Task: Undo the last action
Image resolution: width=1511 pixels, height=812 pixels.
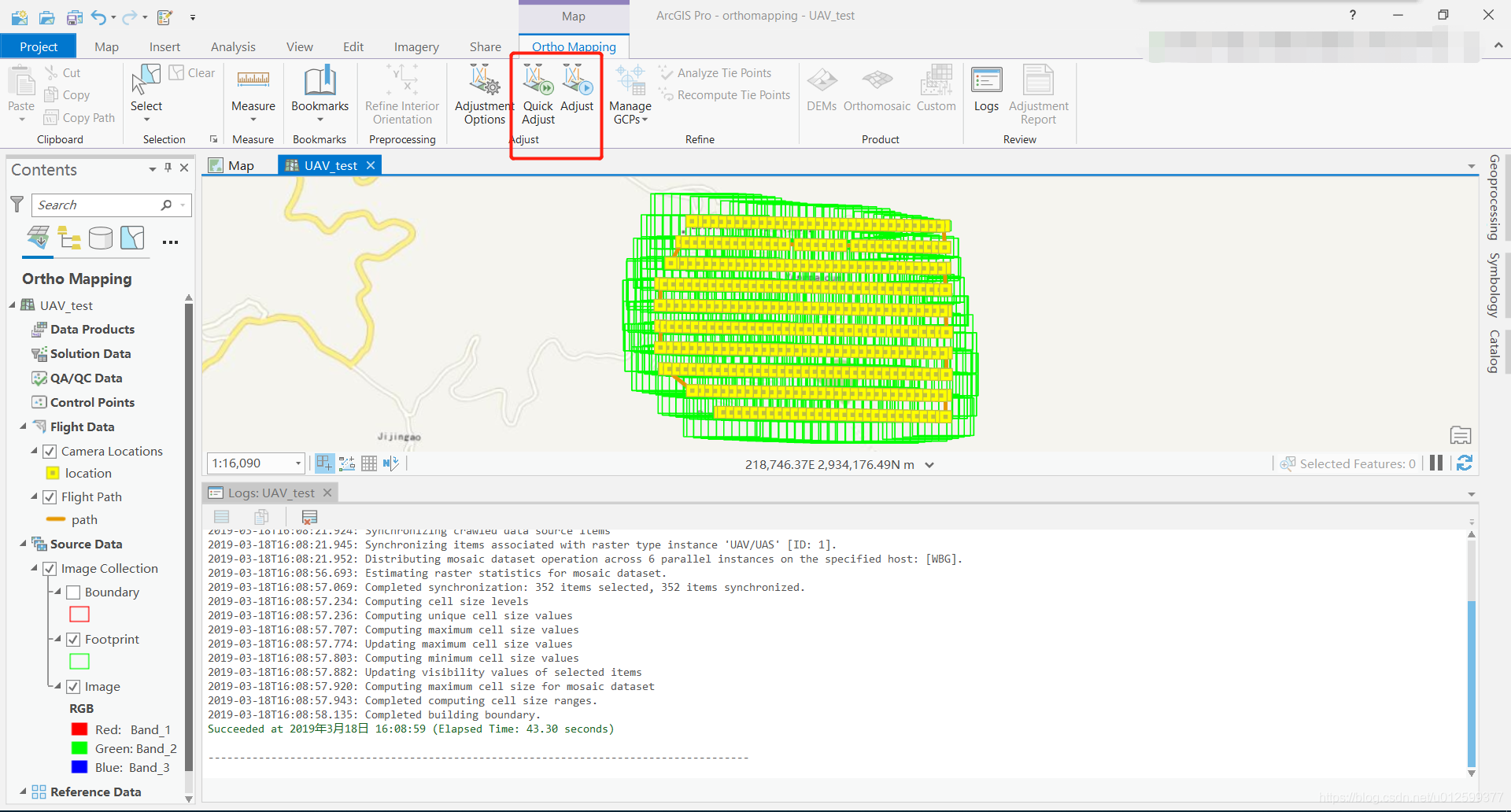Action: click(98, 17)
